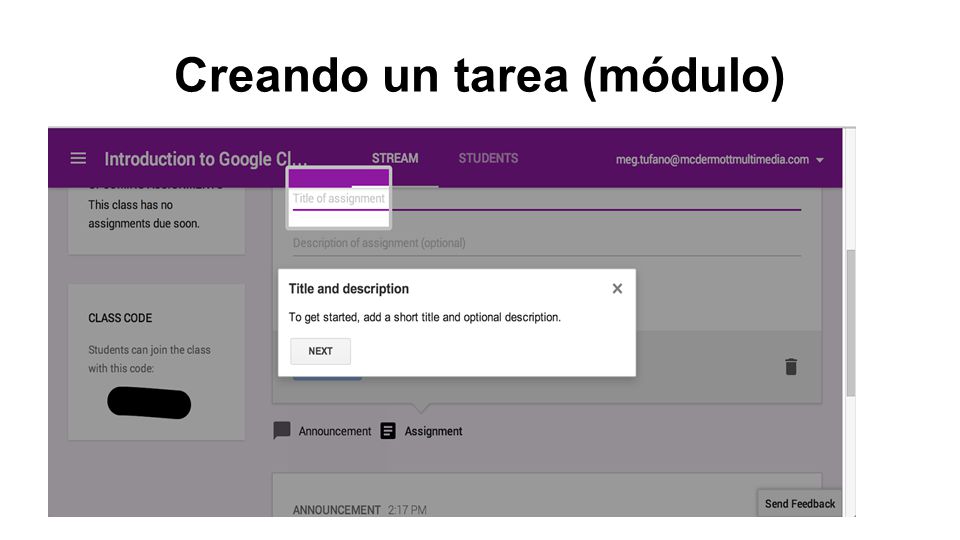960x540 pixels.
Task: Click the account email meg.tufano@mcdermottmultimedia.com
Action: [x=712, y=159]
